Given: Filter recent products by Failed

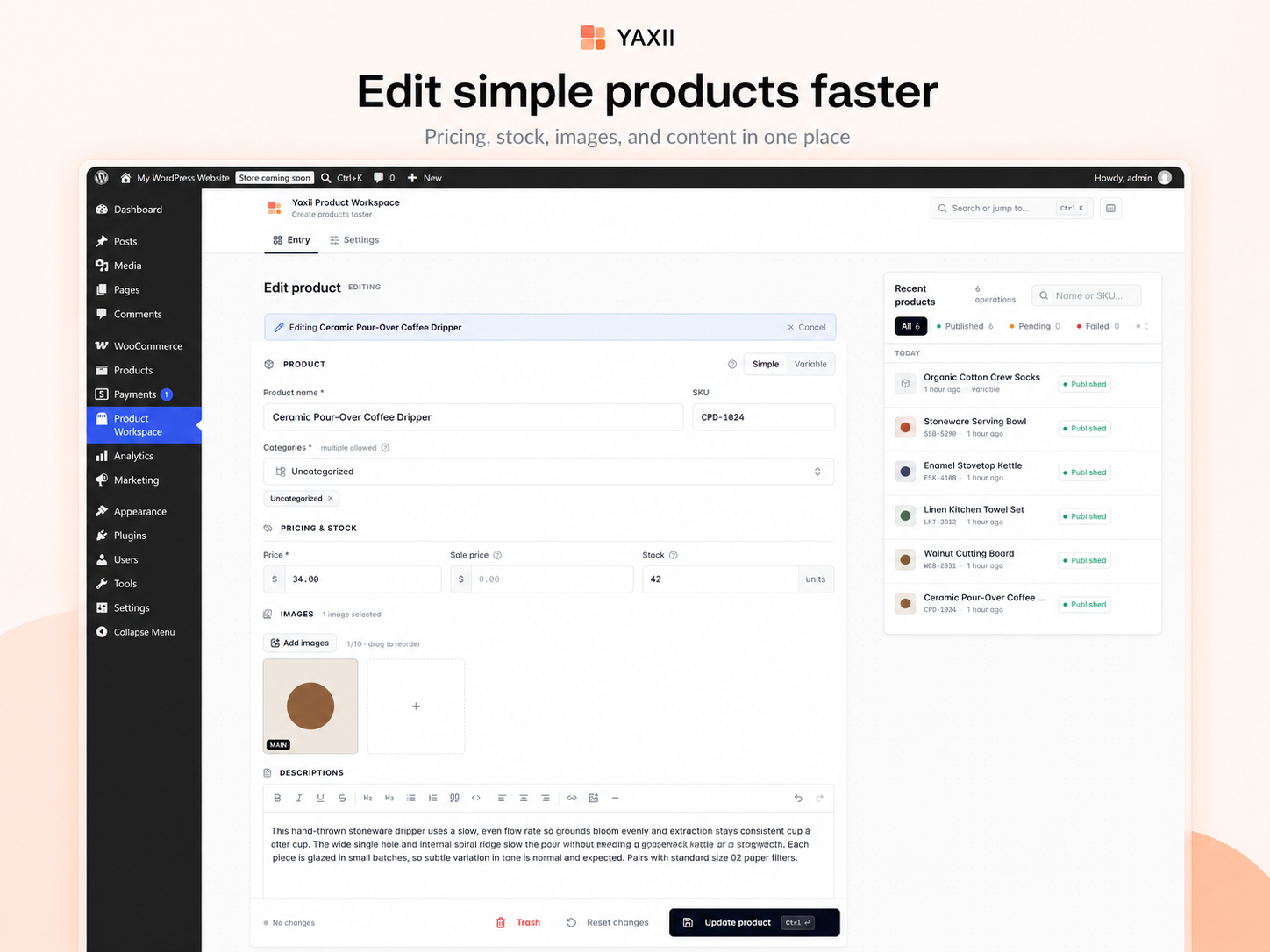Looking at the screenshot, I should (x=1098, y=326).
